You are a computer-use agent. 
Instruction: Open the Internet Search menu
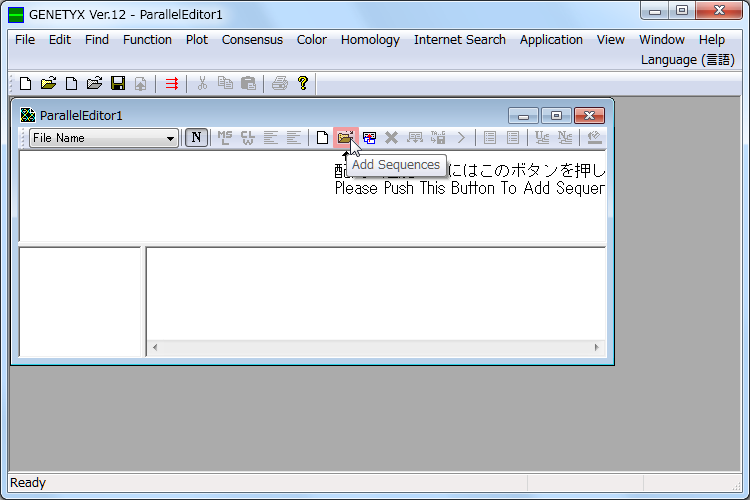click(460, 40)
